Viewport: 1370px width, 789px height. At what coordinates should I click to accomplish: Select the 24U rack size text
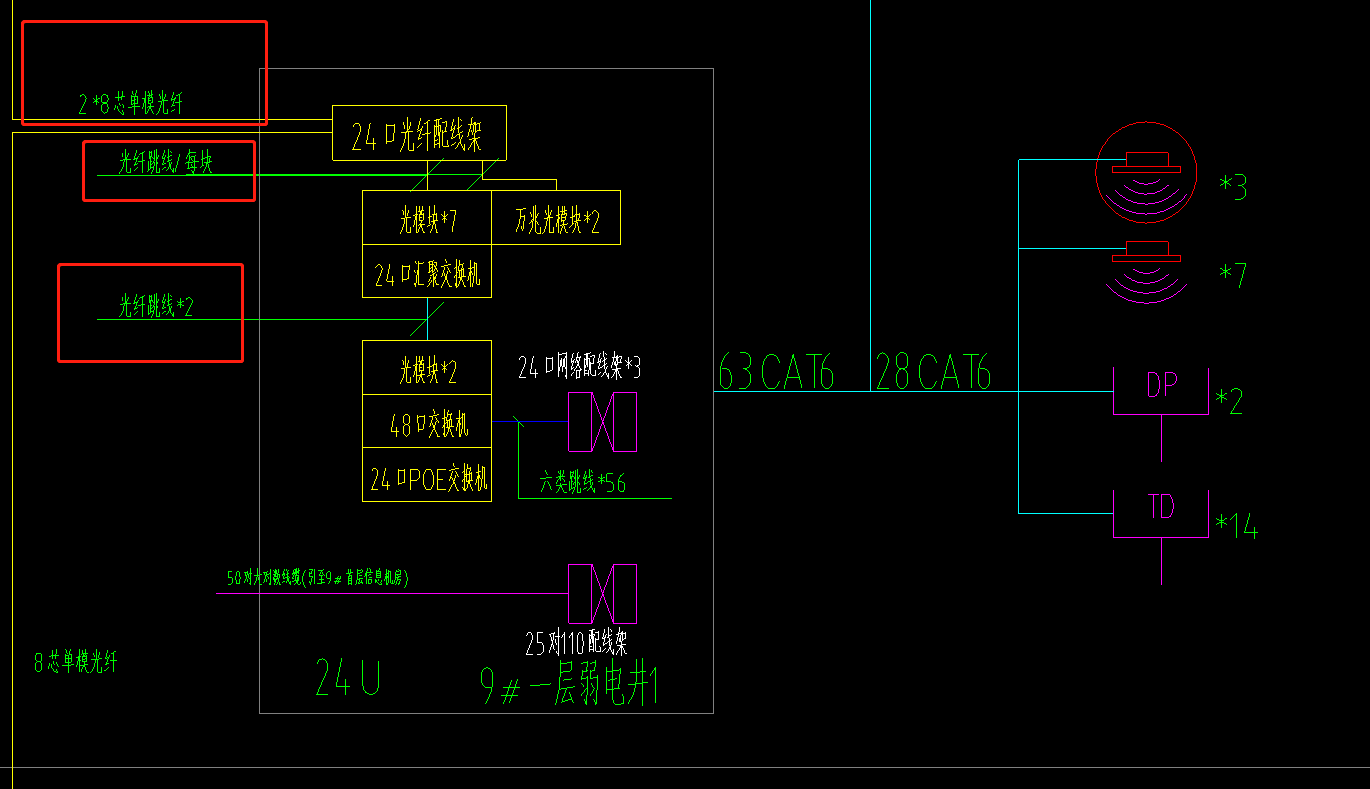click(348, 677)
